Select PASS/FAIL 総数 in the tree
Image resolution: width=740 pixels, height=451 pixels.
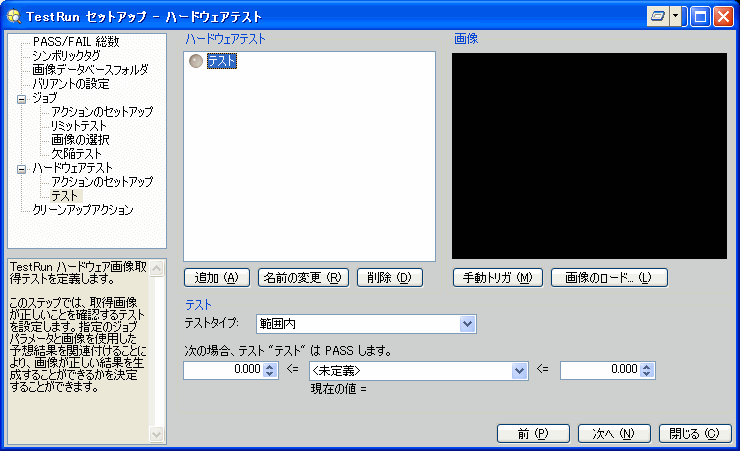click(x=75, y=42)
